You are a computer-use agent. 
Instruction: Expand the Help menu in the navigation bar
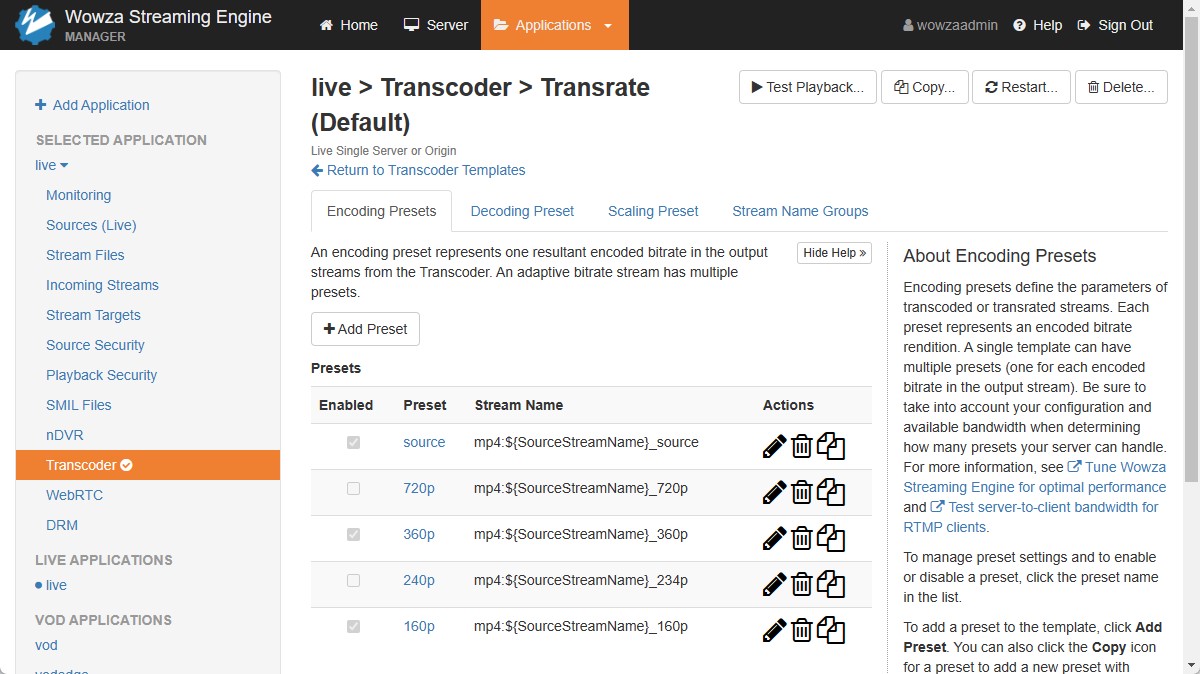1037,25
